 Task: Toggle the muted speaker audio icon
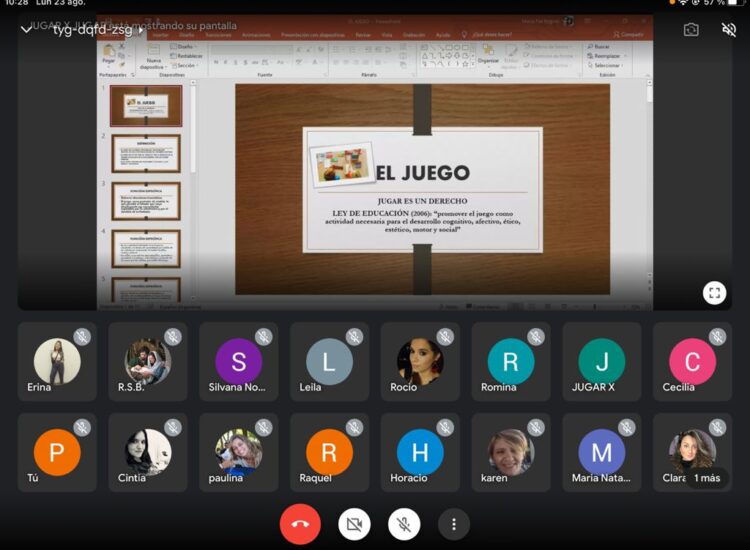tap(729, 30)
